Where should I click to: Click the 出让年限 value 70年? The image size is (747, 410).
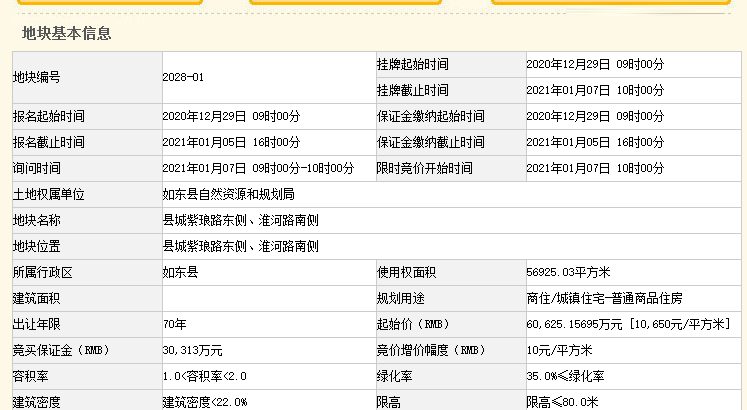tap(175, 324)
